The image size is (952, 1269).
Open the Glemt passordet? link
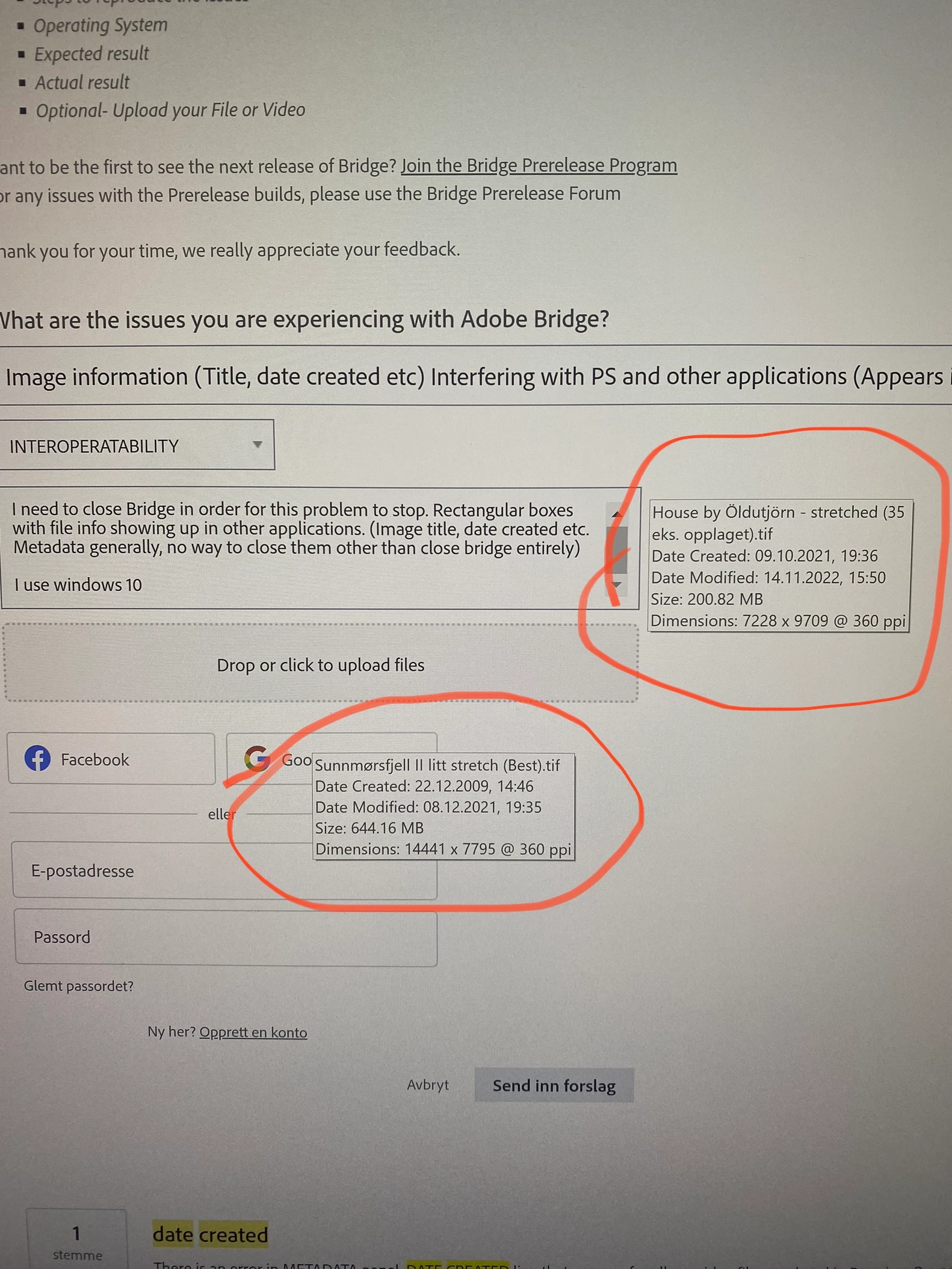78,986
